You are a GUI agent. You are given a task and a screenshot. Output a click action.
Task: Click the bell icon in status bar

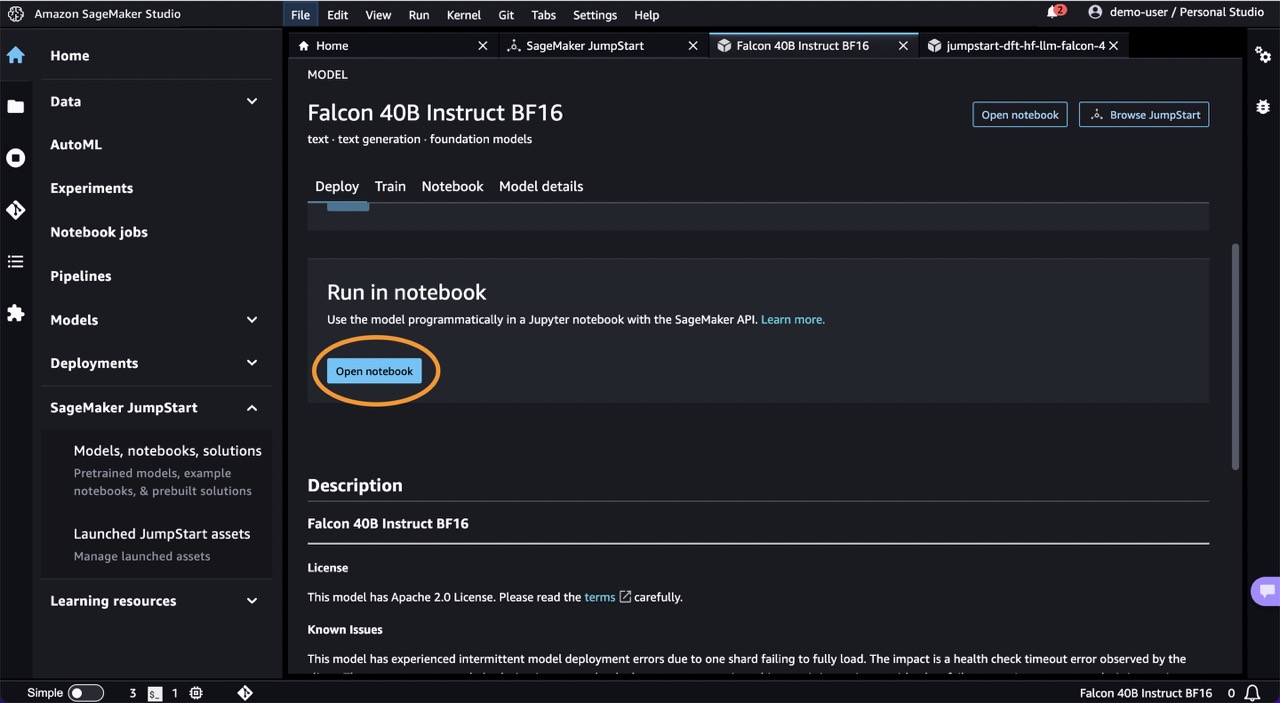pos(1252,693)
